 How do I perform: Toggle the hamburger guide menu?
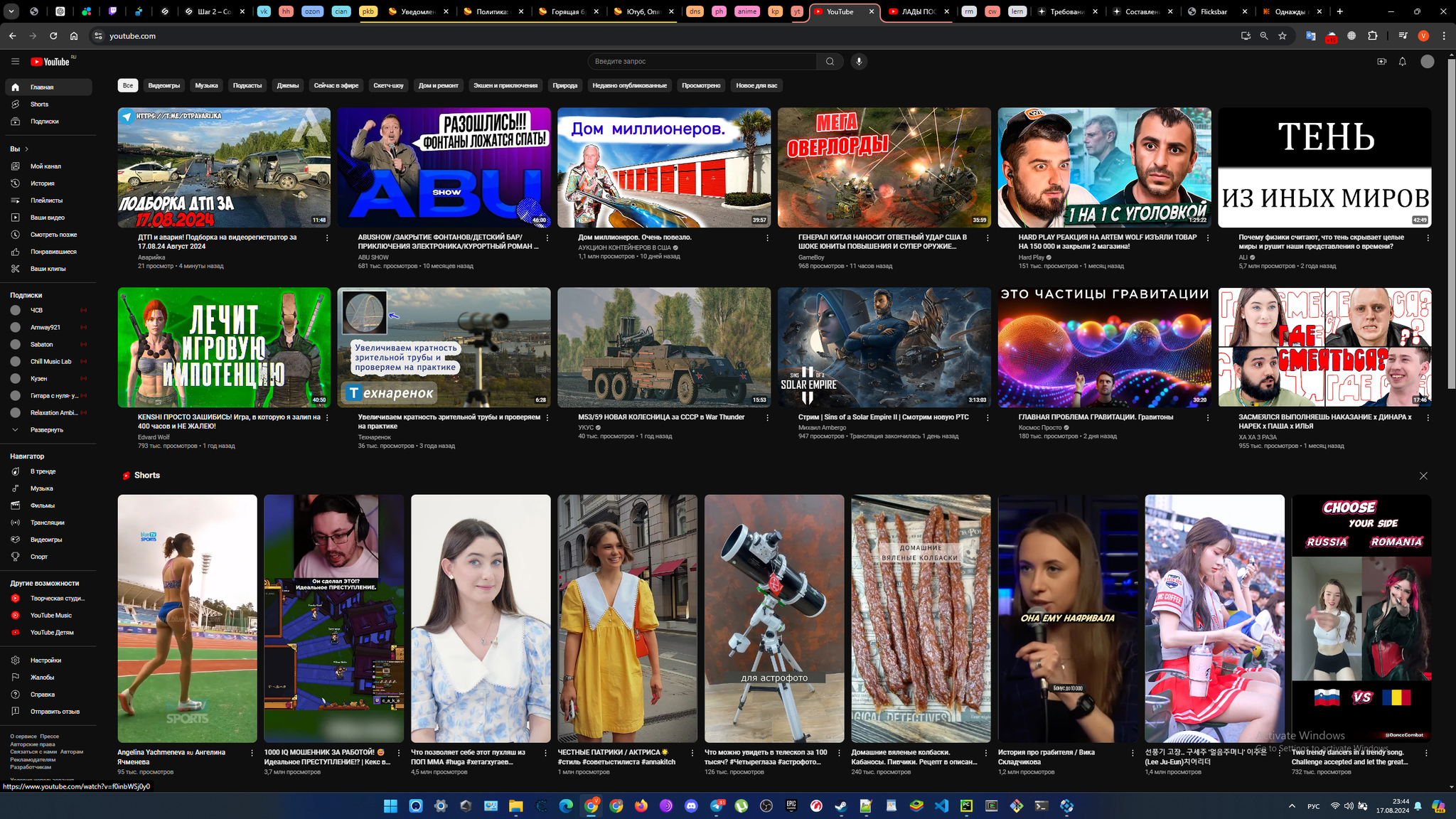click(15, 61)
